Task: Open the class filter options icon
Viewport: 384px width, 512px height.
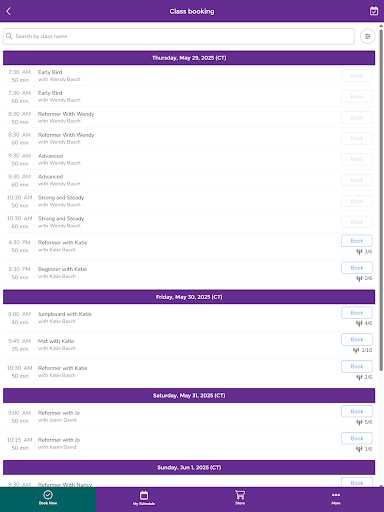Action: click(368, 36)
